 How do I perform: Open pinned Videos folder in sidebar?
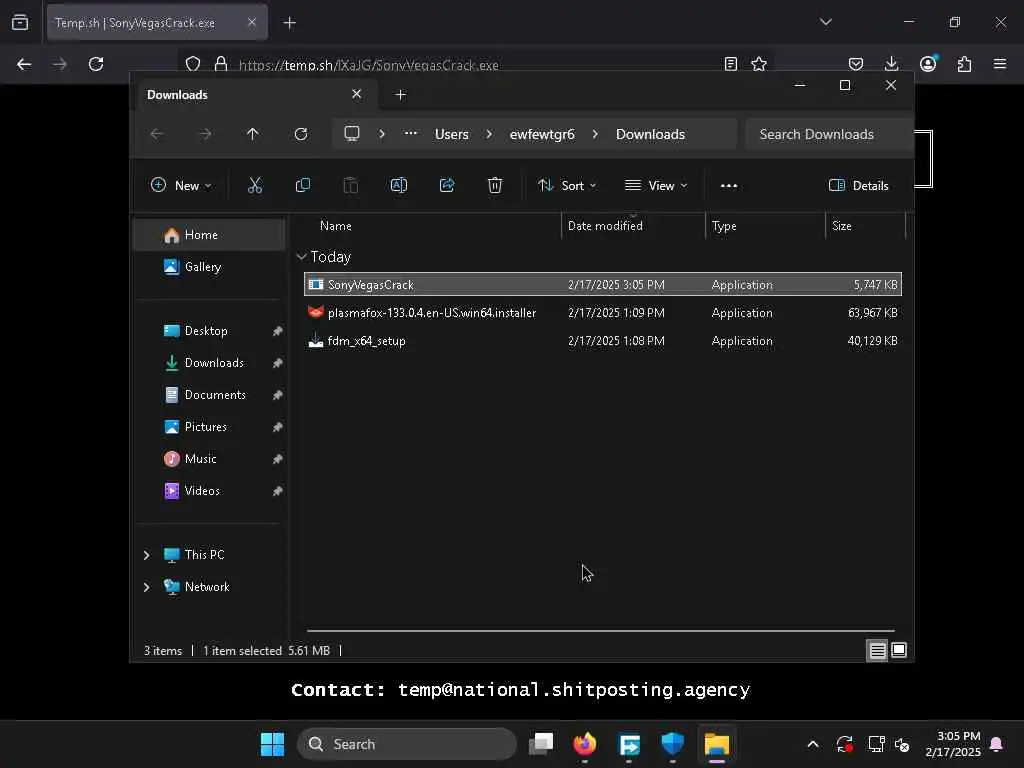tap(209, 491)
